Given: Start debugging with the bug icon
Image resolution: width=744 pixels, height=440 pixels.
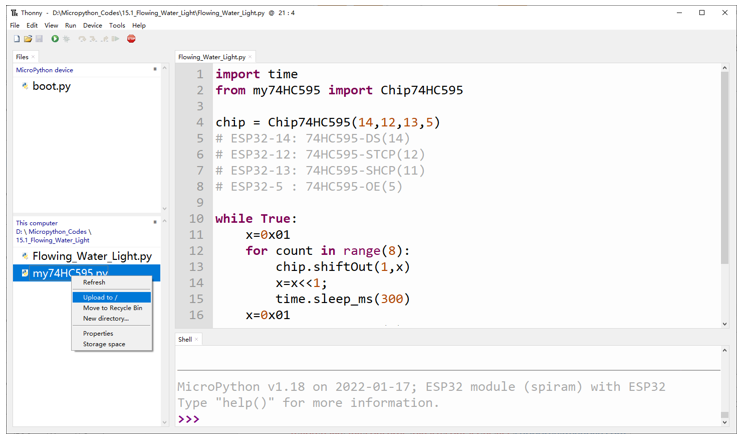Looking at the screenshot, I should [66, 39].
